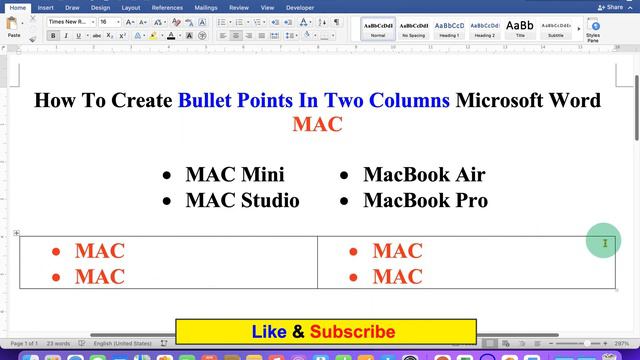Open the Design tab
This screenshot has height=360, width=640.
coord(100,8)
